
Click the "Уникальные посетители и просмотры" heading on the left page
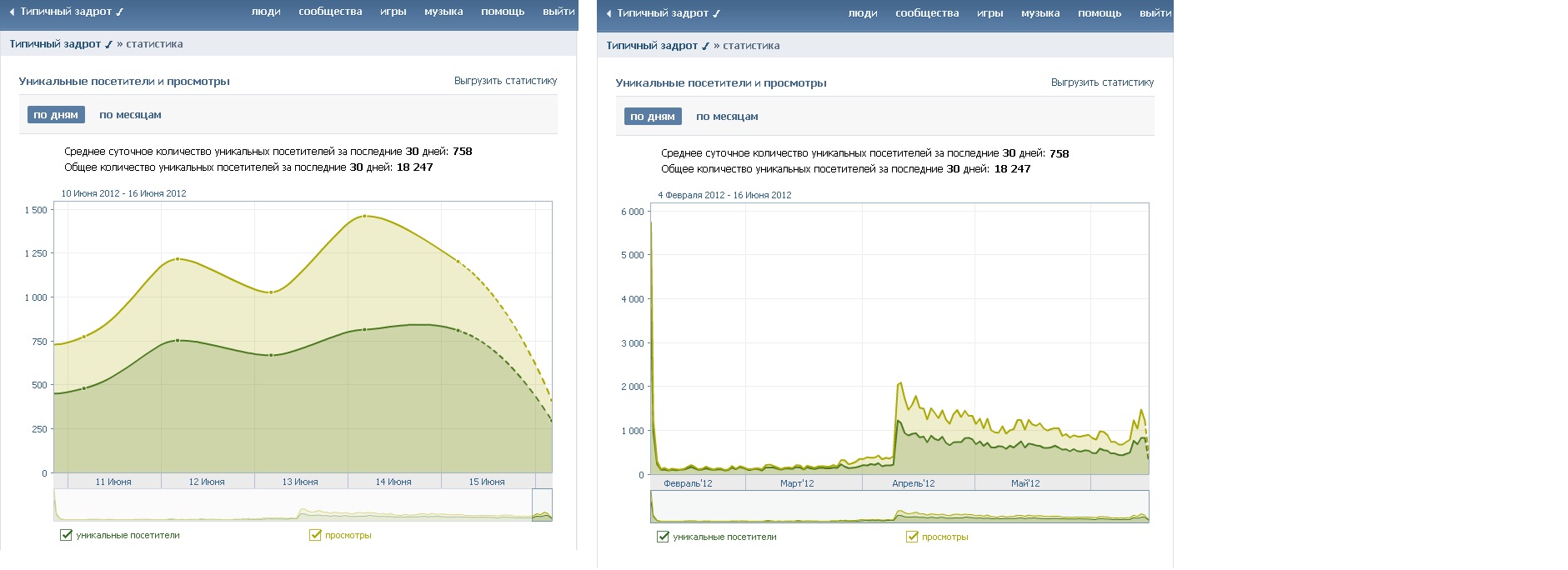(124, 81)
